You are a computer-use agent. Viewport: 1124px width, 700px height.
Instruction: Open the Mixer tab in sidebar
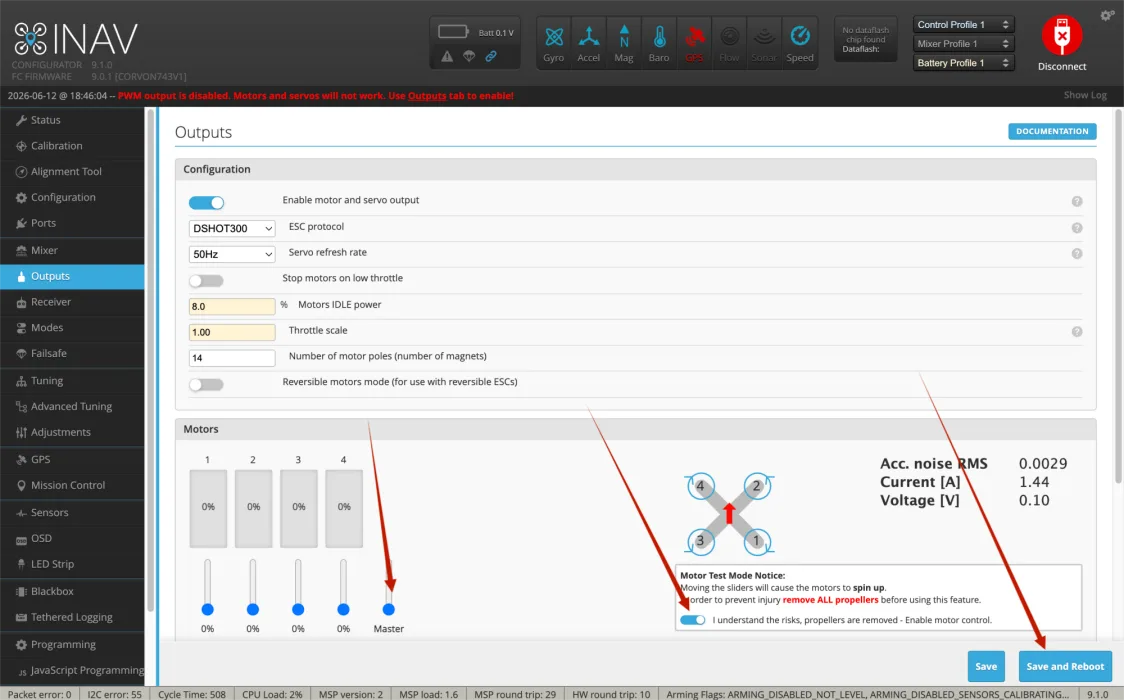point(72,250)
